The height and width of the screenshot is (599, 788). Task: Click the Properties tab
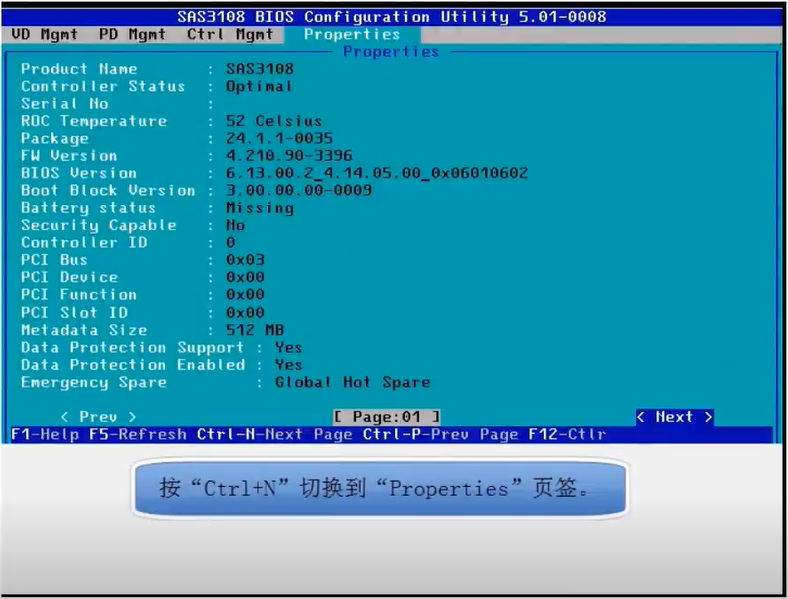pyautogui.click(x=352, y=34)
